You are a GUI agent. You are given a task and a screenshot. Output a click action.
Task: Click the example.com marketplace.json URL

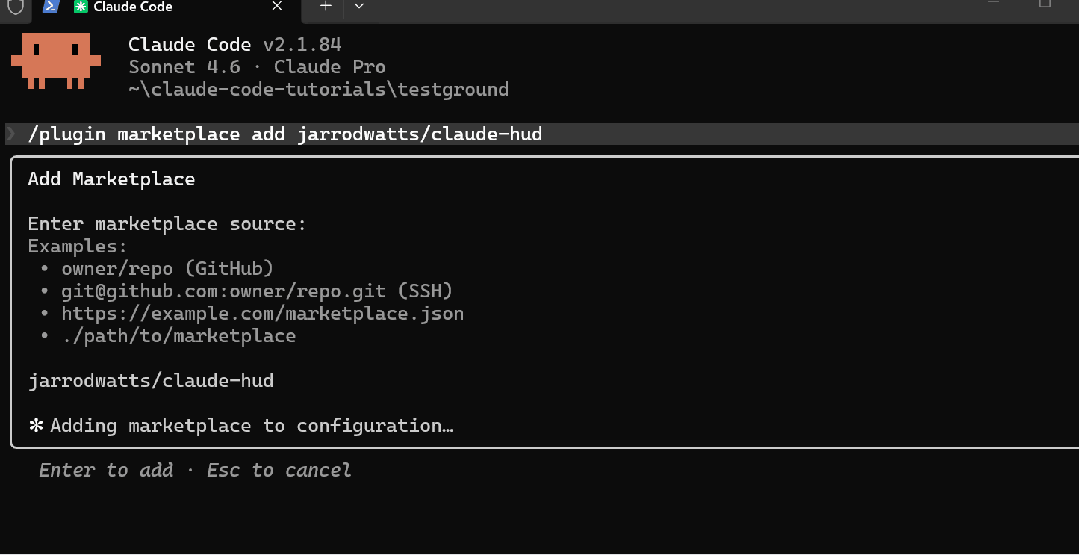coord(262,314)
